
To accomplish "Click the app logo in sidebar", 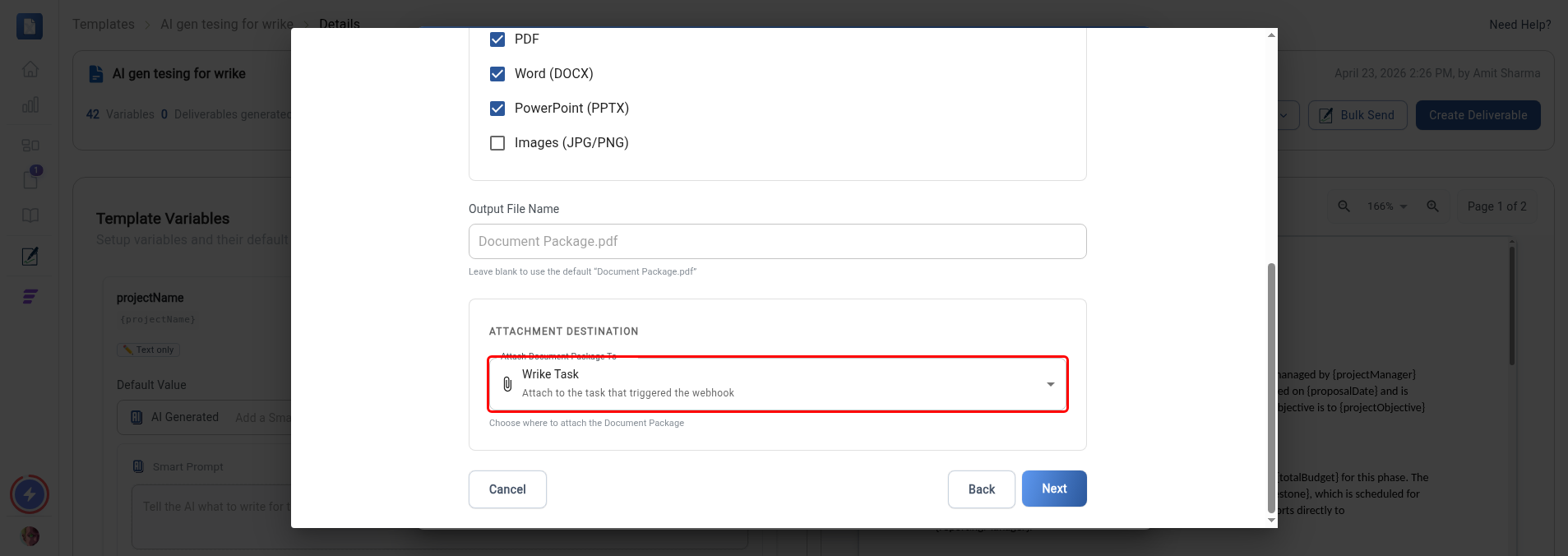I will pyautogui.click(x=30, y=26).
